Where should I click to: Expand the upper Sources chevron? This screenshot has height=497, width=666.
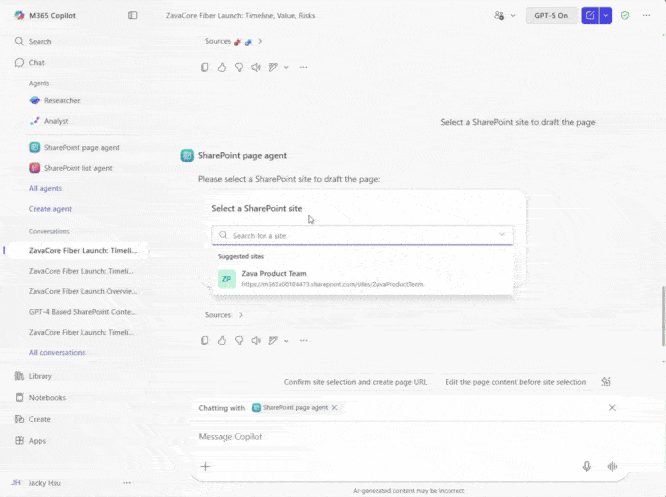[260, 41]
